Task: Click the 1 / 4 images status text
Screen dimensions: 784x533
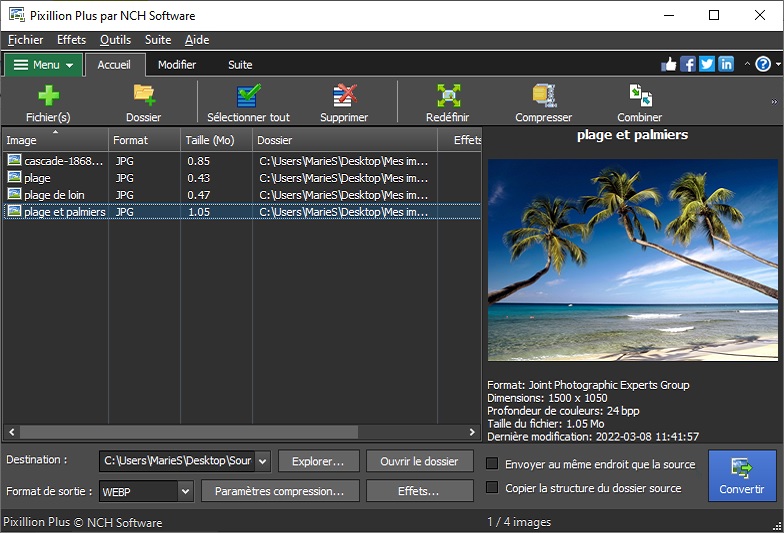Action: click(519, 522)
